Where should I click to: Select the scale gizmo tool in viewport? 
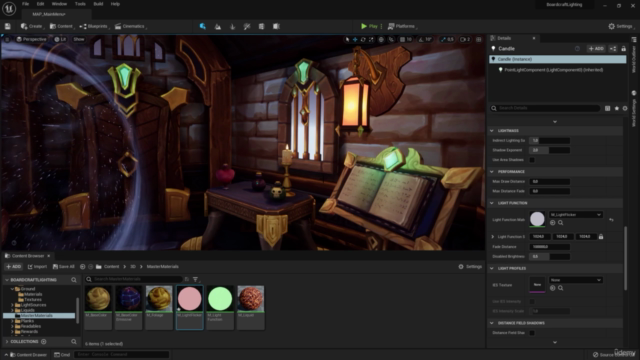pos(371,40)
